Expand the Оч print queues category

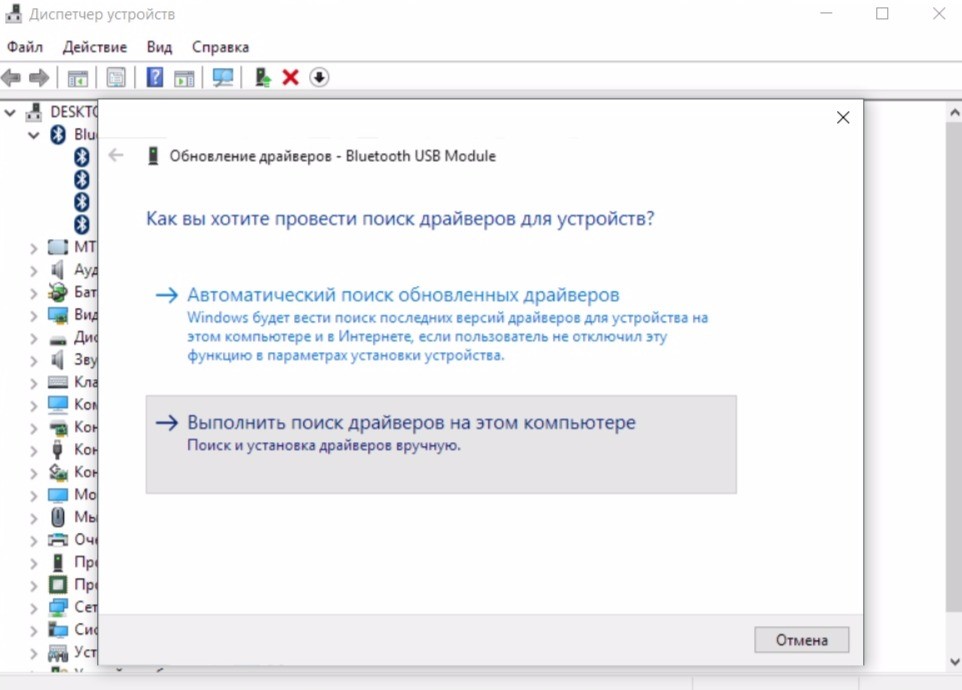click(34, 540)
